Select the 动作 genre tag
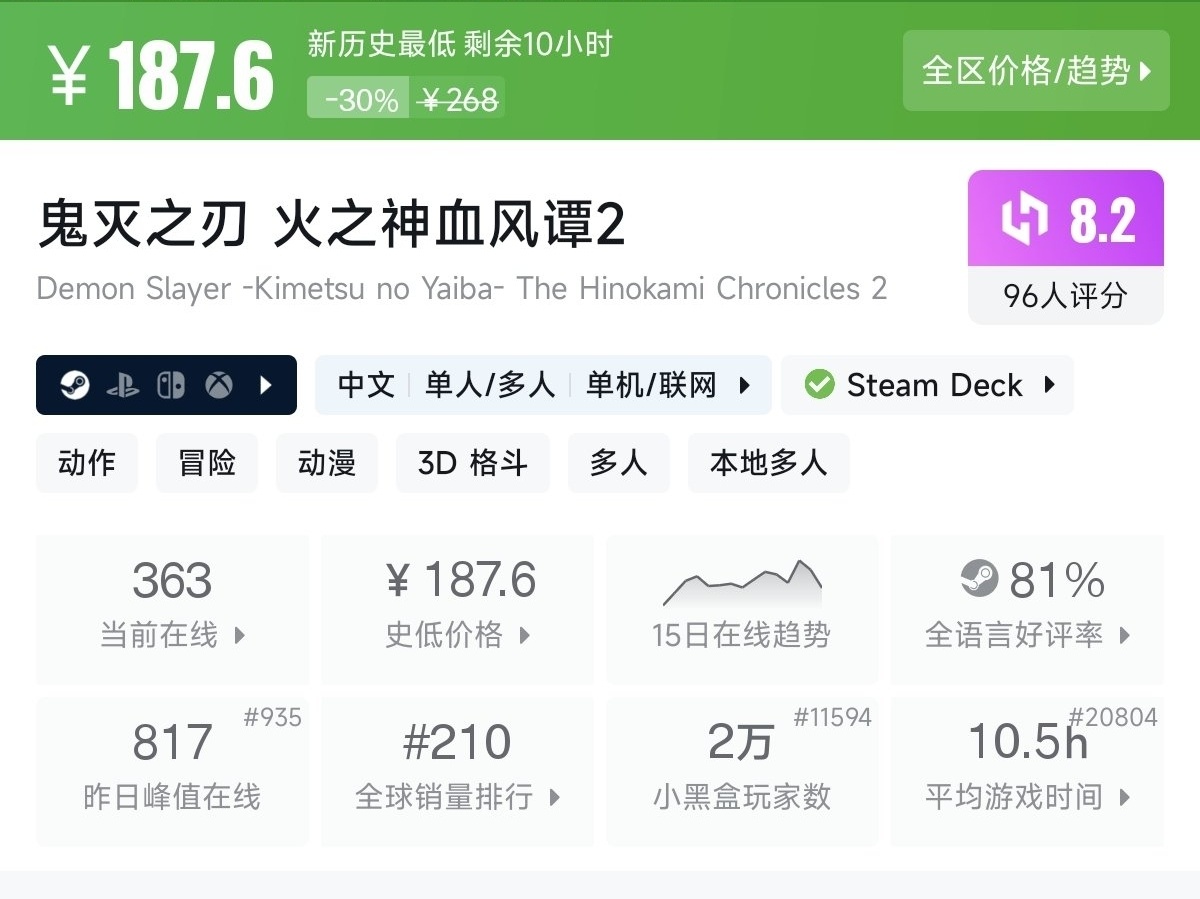 pyautogui.click(x=87, y=463)
